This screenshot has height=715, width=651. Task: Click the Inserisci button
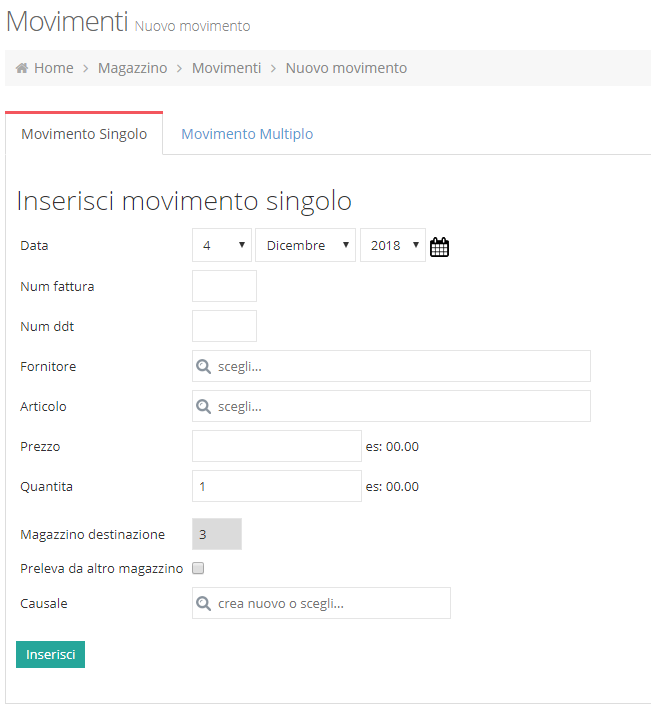point(51,654)
